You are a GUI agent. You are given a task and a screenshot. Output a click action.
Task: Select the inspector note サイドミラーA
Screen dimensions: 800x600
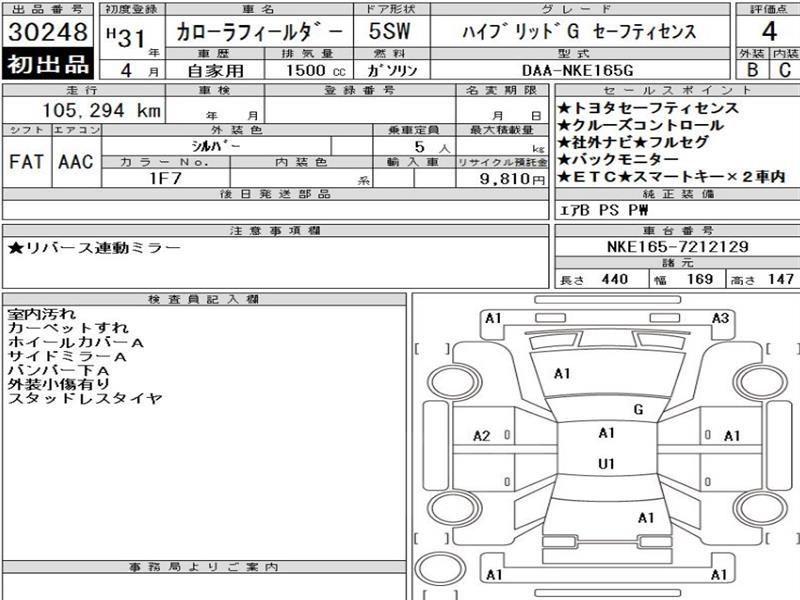coord(67,357)
